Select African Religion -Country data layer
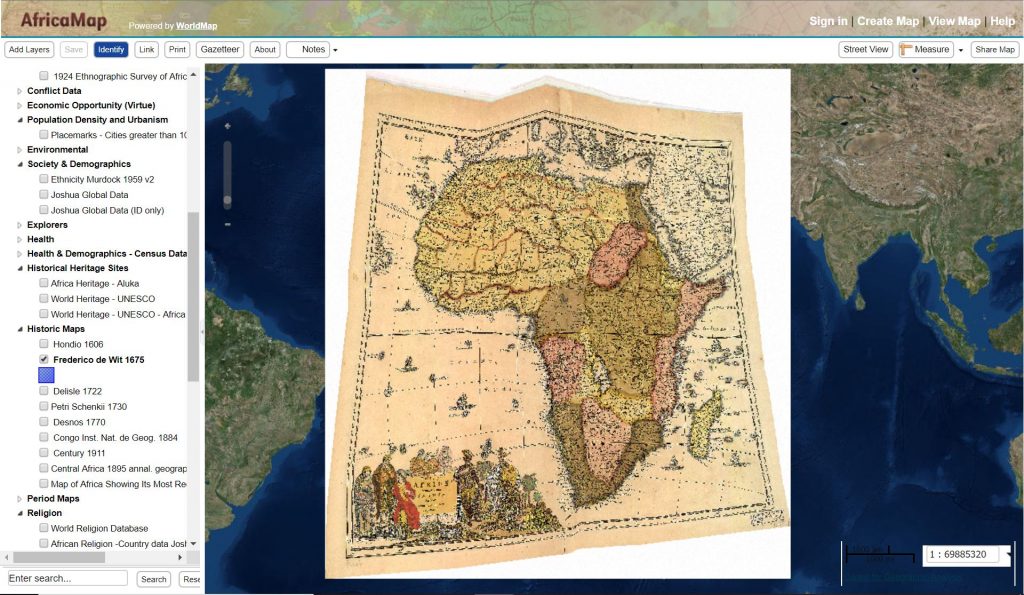Viewport: 1024px width, 595px height. tap(118, 543)
